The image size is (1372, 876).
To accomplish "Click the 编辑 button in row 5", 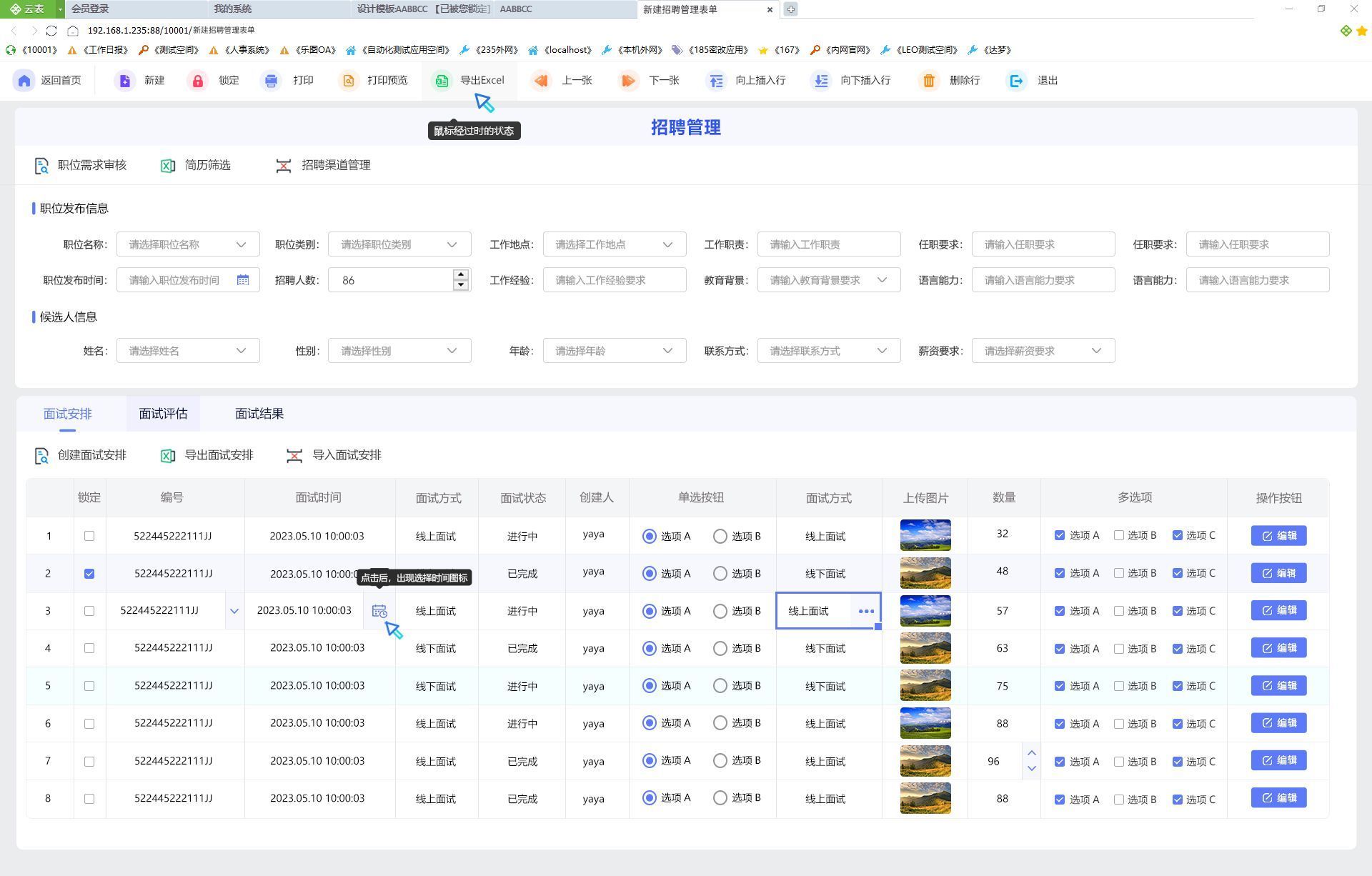I will (x=1278, y=685).
